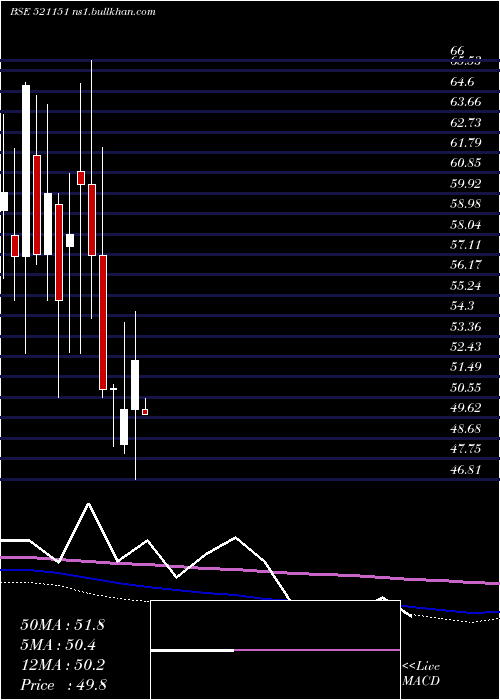Click the 50.55 price axis label

click(466, 388)
